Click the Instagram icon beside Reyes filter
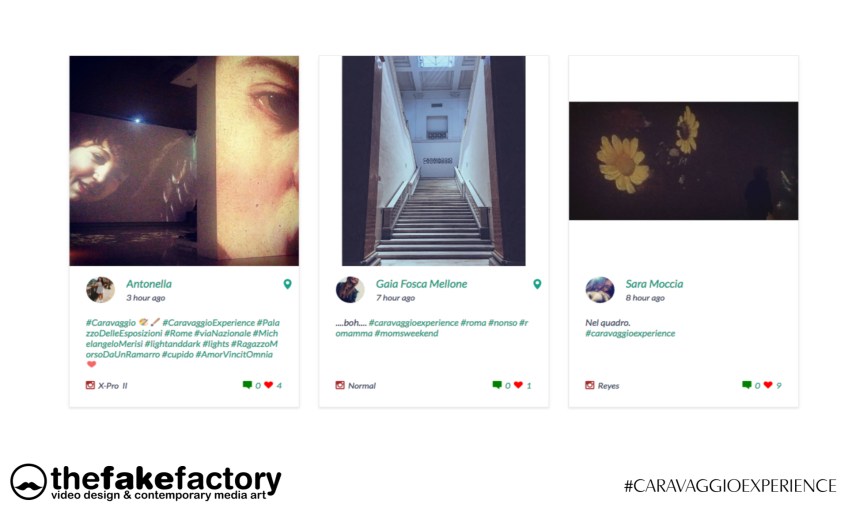Viewport: 848px width, 507px height. [x=589, y=385]
